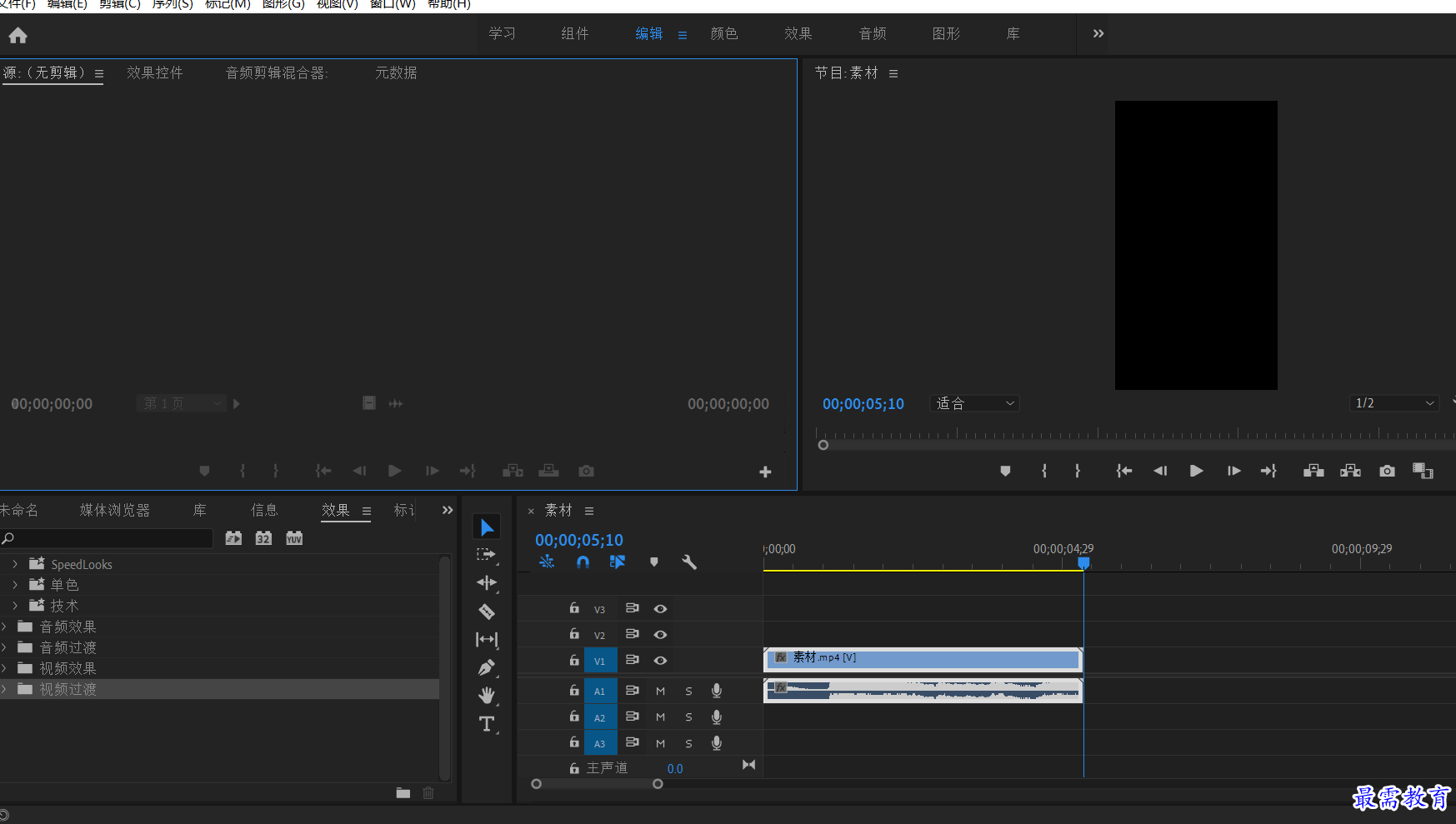The height and width of the screenshot is (824, 1456).
Task: Click timeline playhead marker
Action: (x=1083, y=563)
